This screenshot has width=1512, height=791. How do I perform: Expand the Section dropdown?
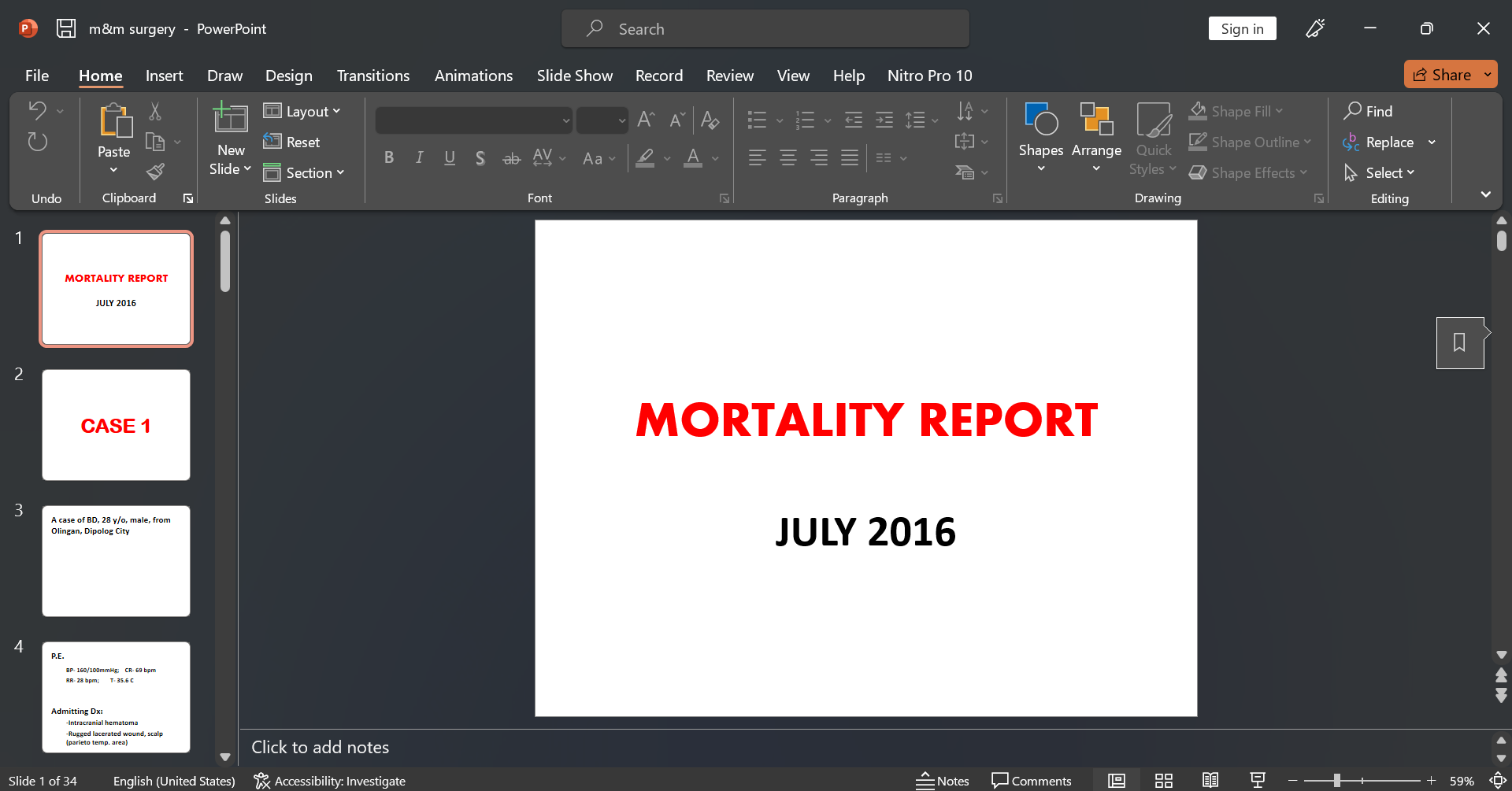point(304,172)
